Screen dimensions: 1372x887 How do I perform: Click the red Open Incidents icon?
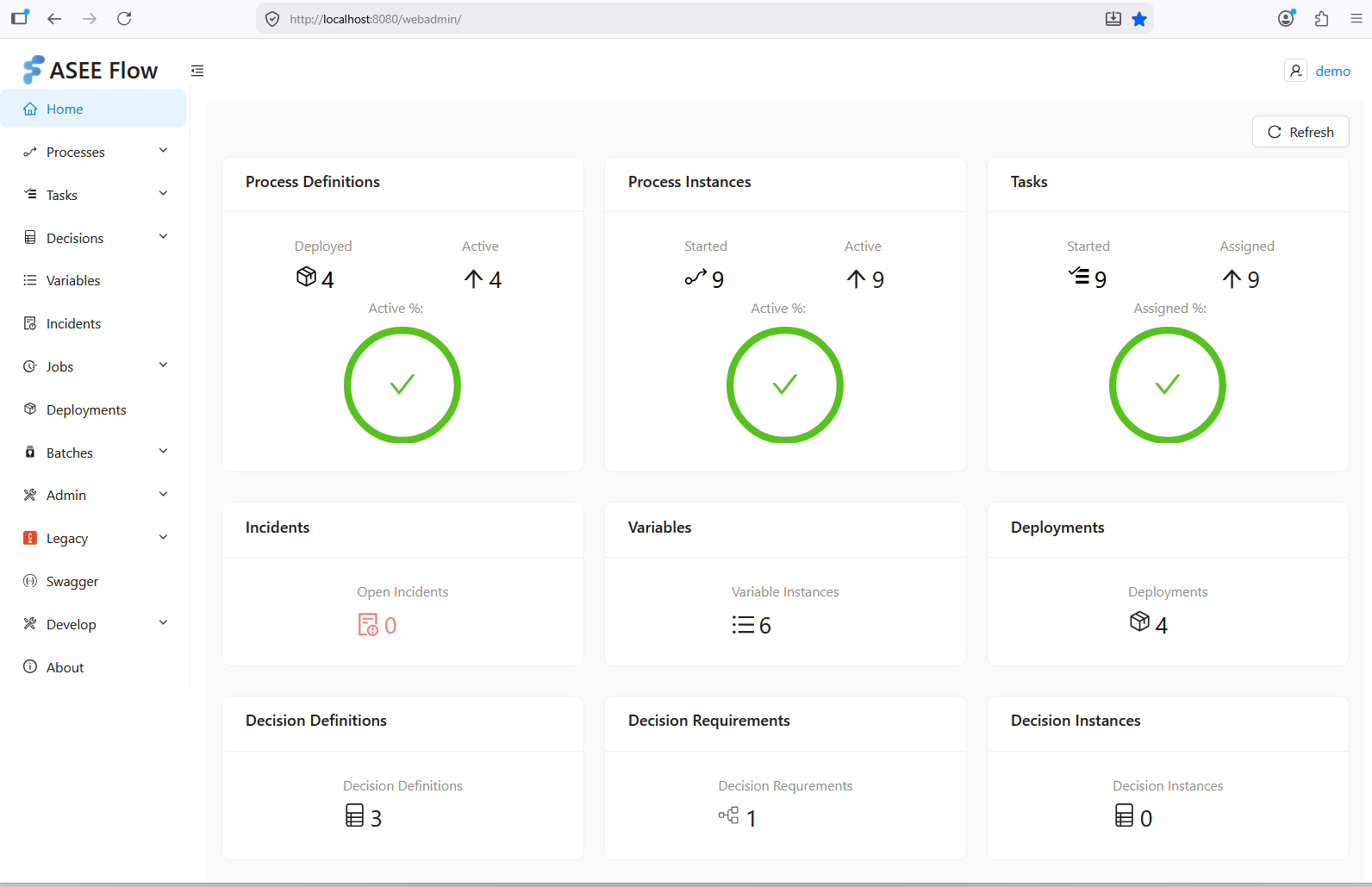click(x=368, y=625)
